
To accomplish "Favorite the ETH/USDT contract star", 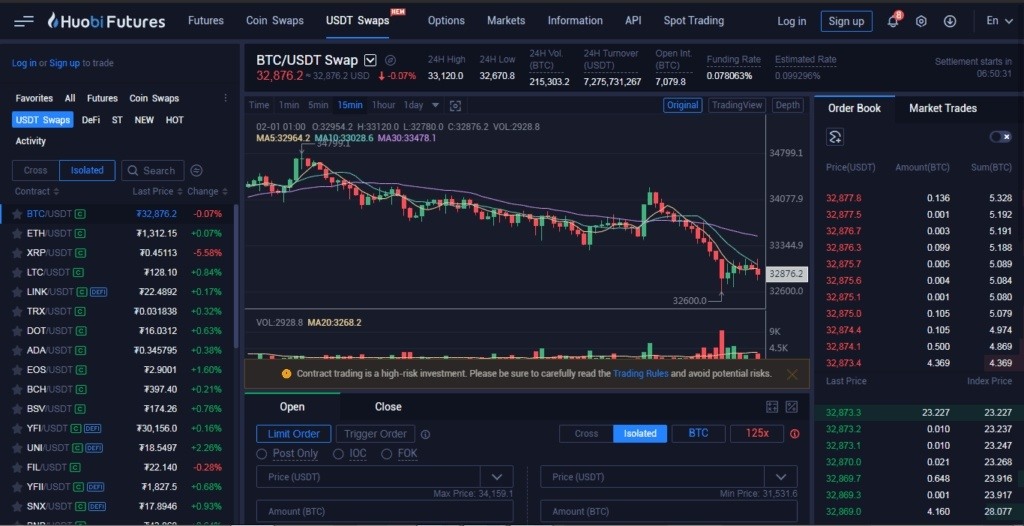I will (18, 233).
